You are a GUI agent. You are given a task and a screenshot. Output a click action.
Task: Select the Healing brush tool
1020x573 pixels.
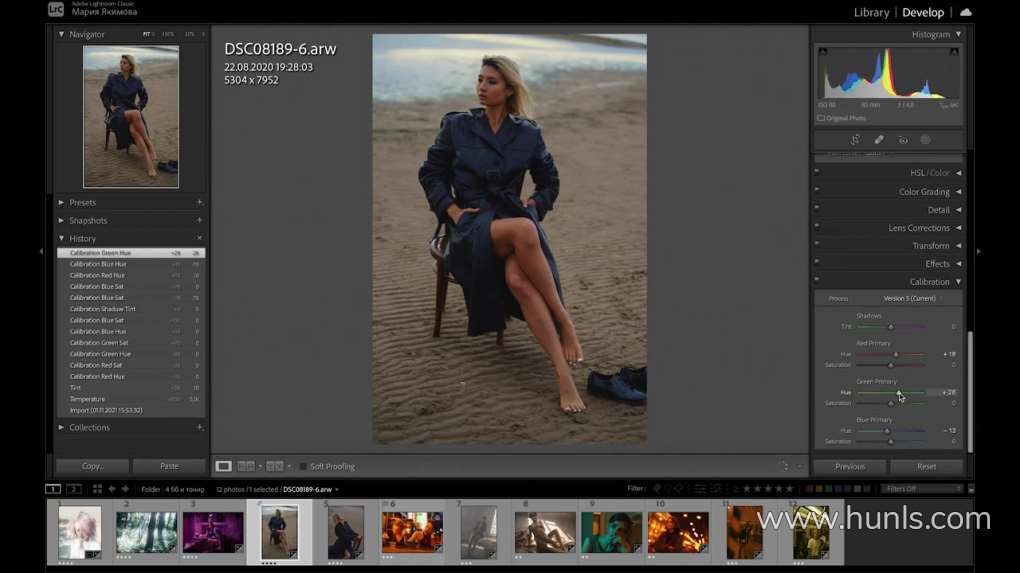pyautogui.click(x=879, y=140)
